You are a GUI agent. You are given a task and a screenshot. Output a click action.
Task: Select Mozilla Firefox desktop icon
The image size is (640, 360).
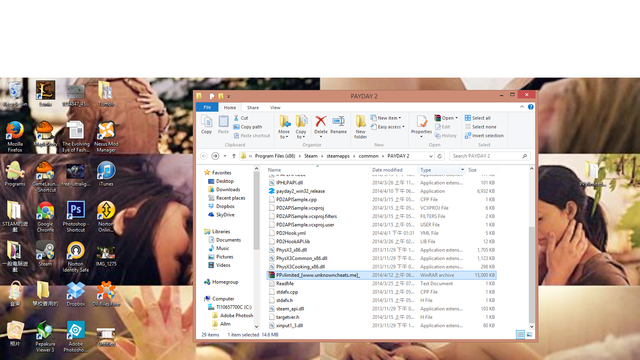[15, 136]
